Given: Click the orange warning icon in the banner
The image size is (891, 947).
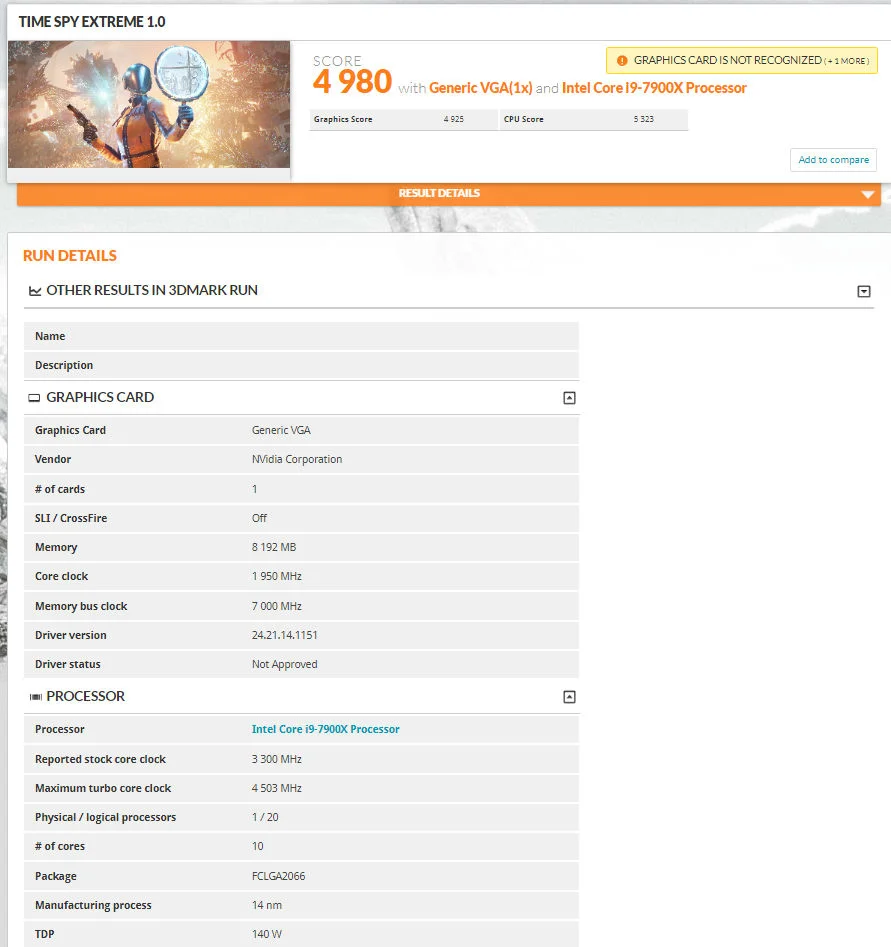Looking at the screenshot, I should click(622, 61).
